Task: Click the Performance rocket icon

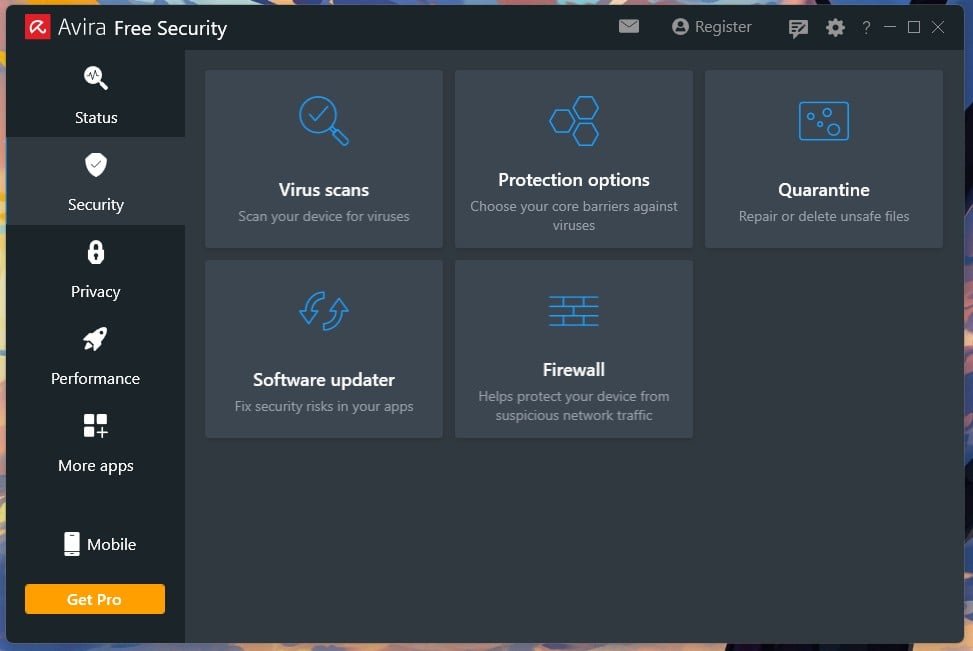Action: 96,339
